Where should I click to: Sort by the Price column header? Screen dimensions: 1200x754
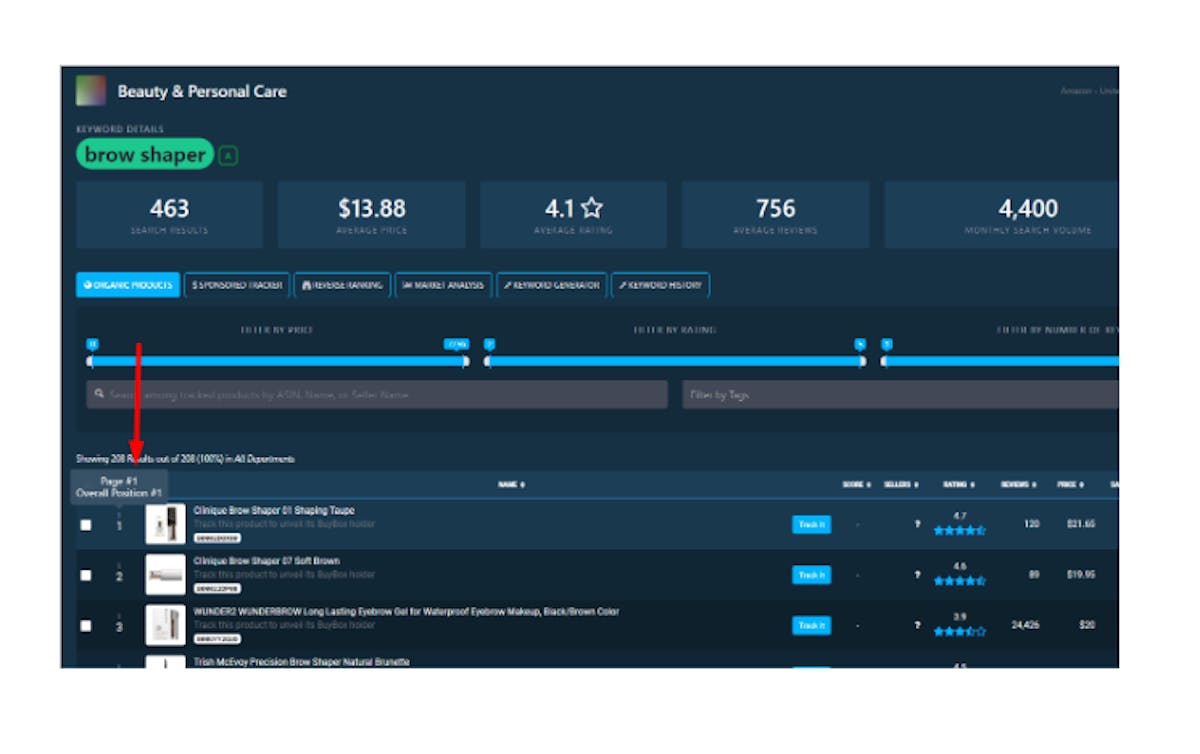coord(1070,484)
